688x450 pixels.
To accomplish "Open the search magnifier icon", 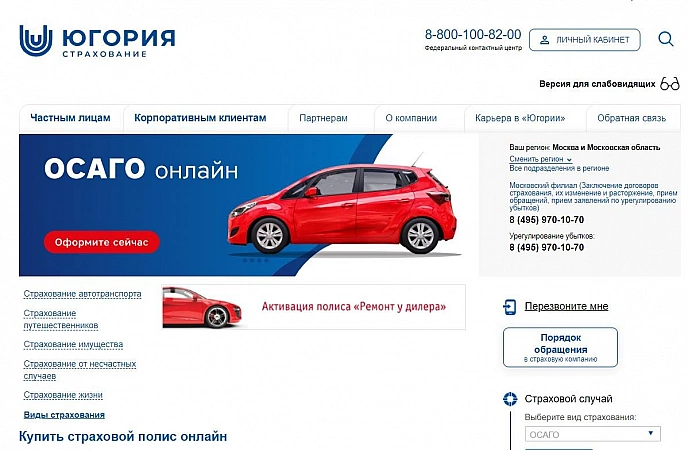I will coord(666,39).
